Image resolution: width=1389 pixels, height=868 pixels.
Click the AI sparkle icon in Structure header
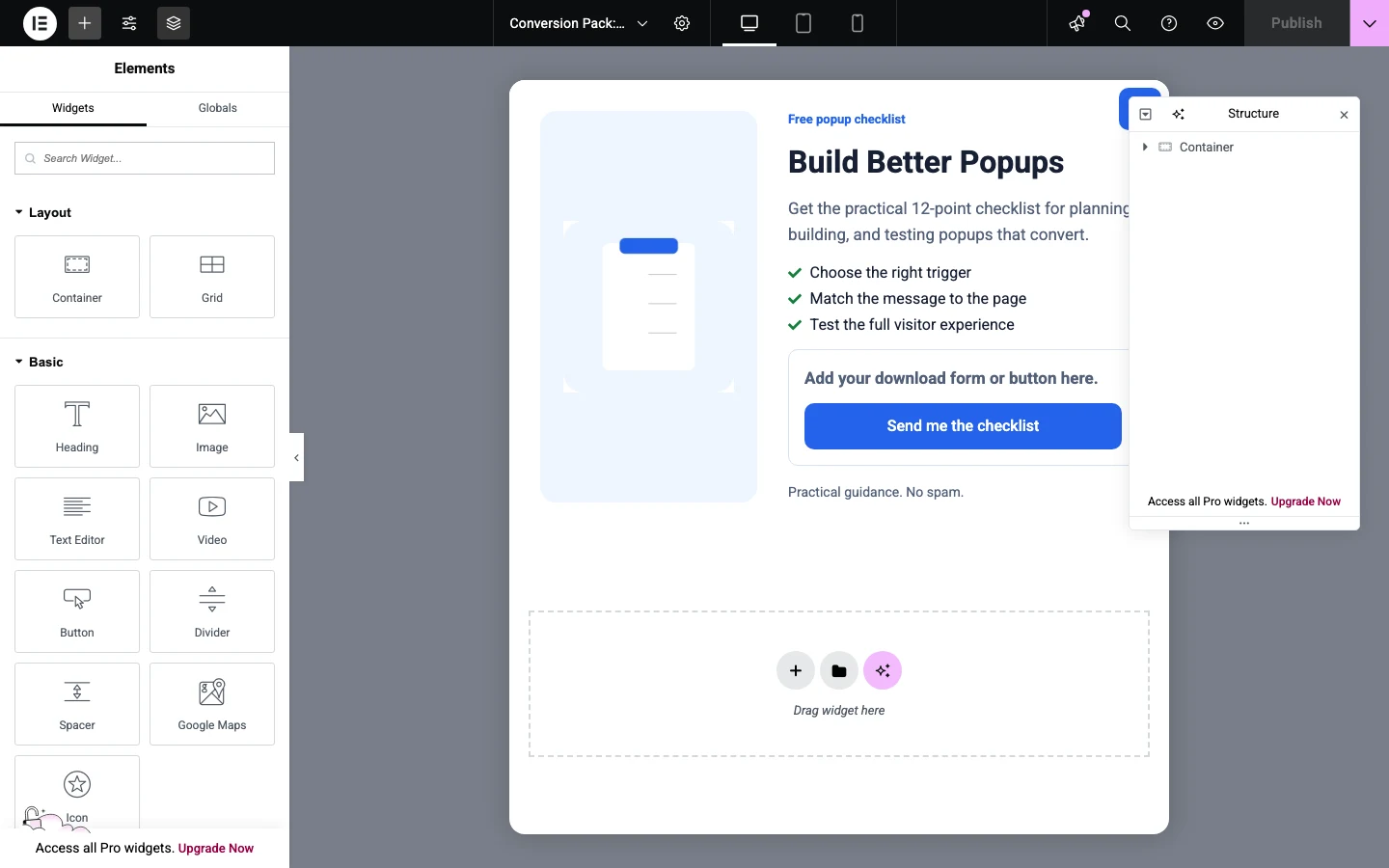[x=1179, y=115]
